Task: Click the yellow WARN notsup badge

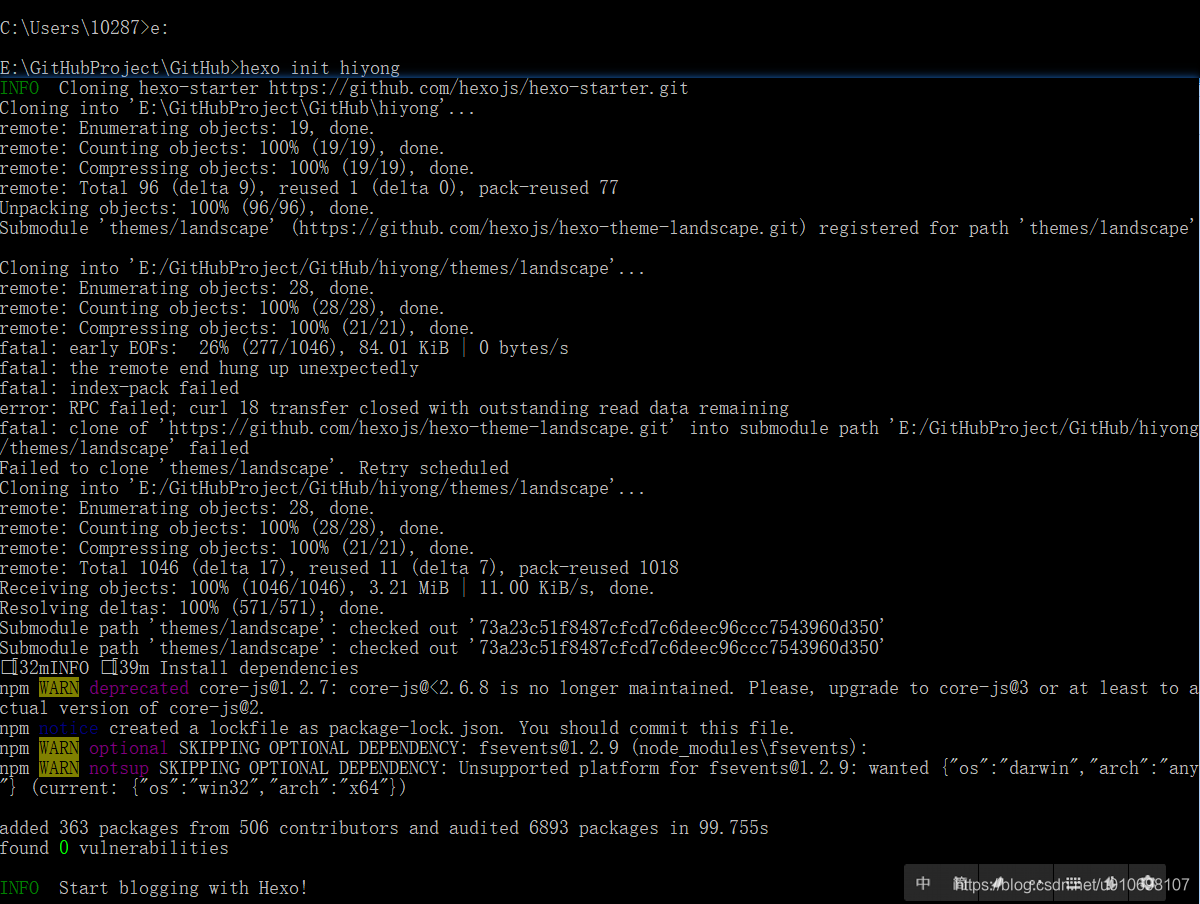Action: pyautogui.click(x=57, y=767)
